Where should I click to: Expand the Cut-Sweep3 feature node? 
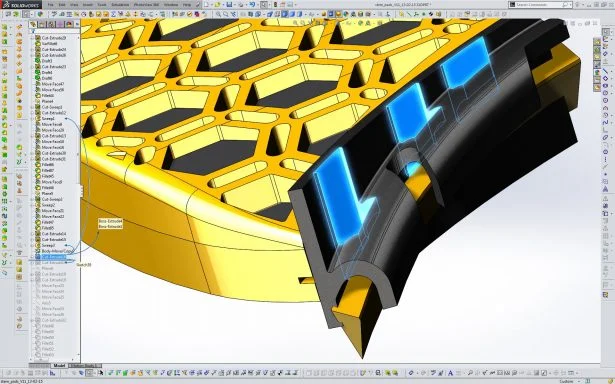coord(33,107)
